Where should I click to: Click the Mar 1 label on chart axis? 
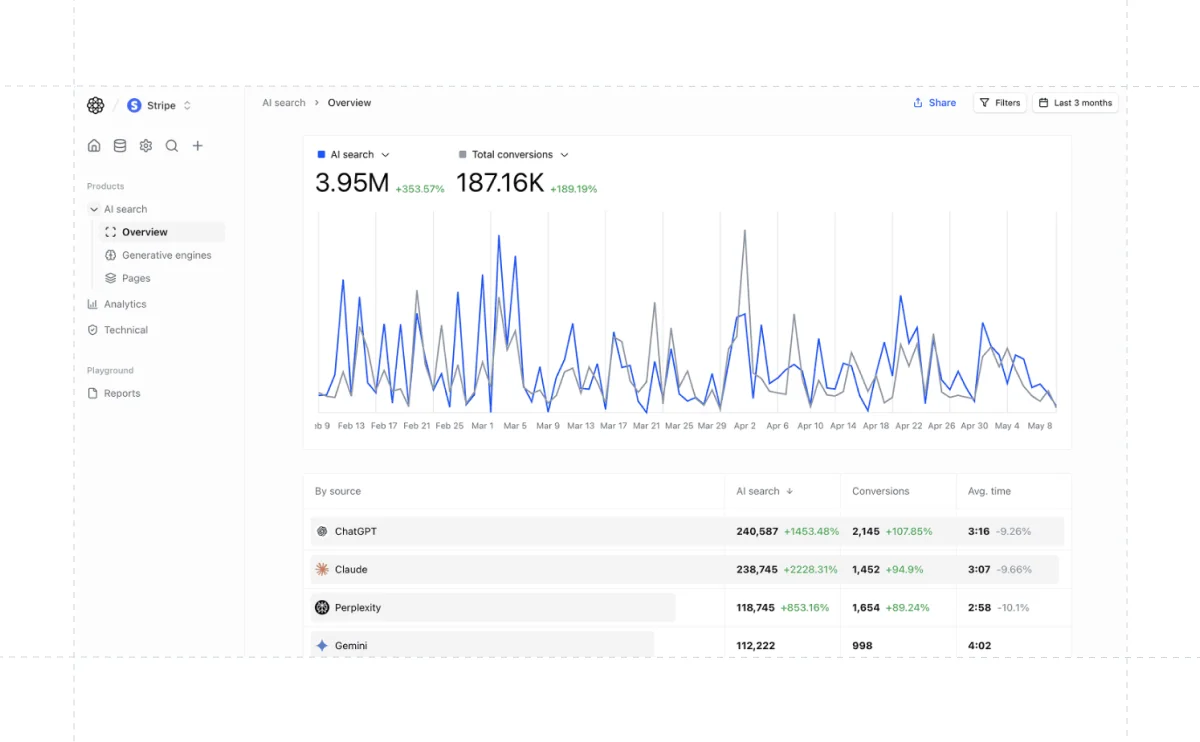pyautogui.click(x=482, y=426)
